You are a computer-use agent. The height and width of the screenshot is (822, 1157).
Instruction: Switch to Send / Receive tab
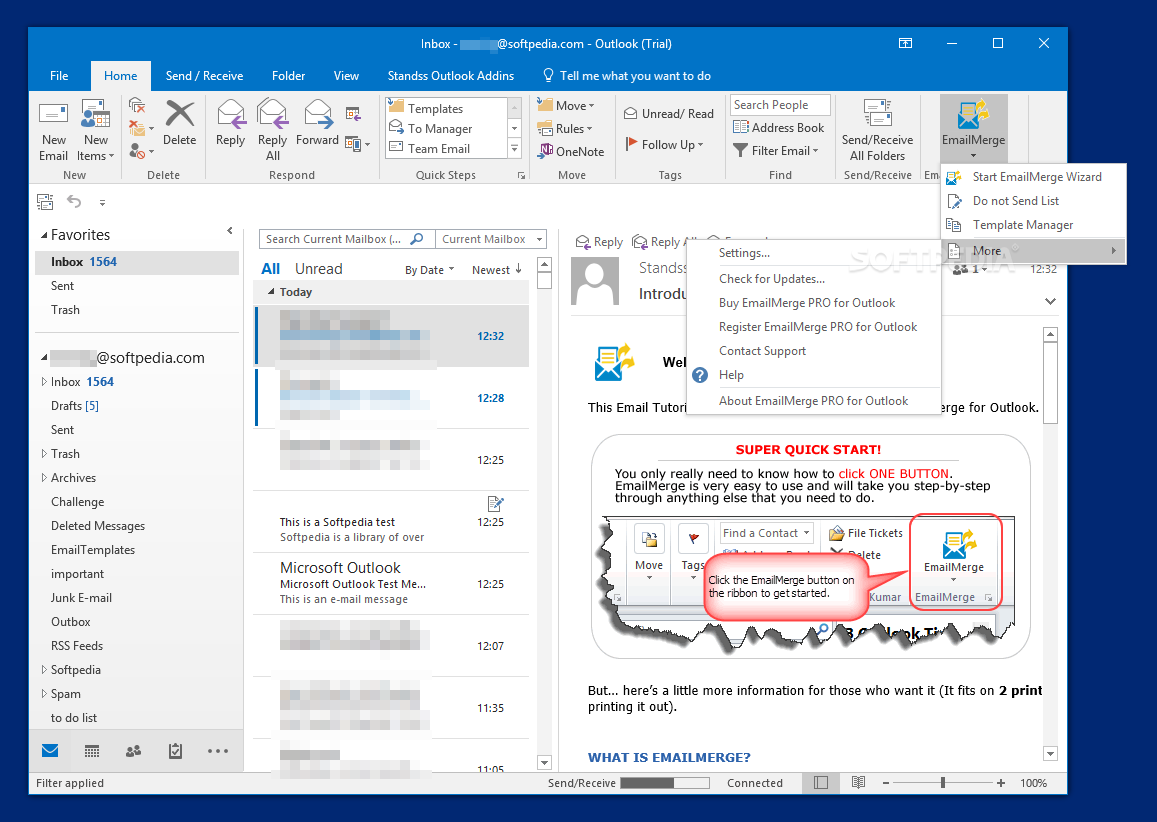point(204,76)
